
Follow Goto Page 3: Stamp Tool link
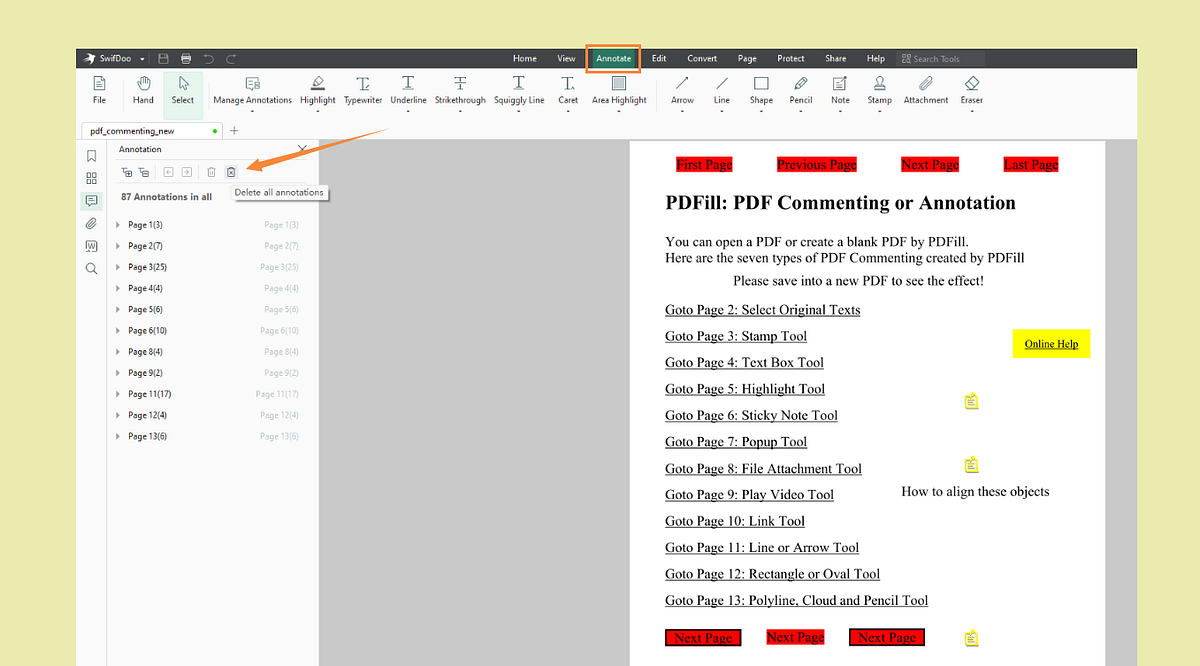click(x=736, y=336)
